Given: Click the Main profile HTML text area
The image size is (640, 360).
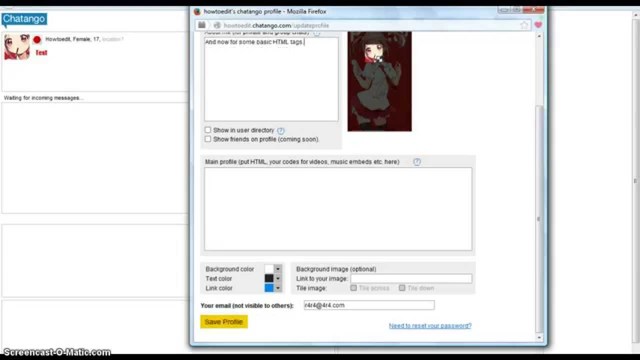Looking at the screenshot, I should 338,209.
